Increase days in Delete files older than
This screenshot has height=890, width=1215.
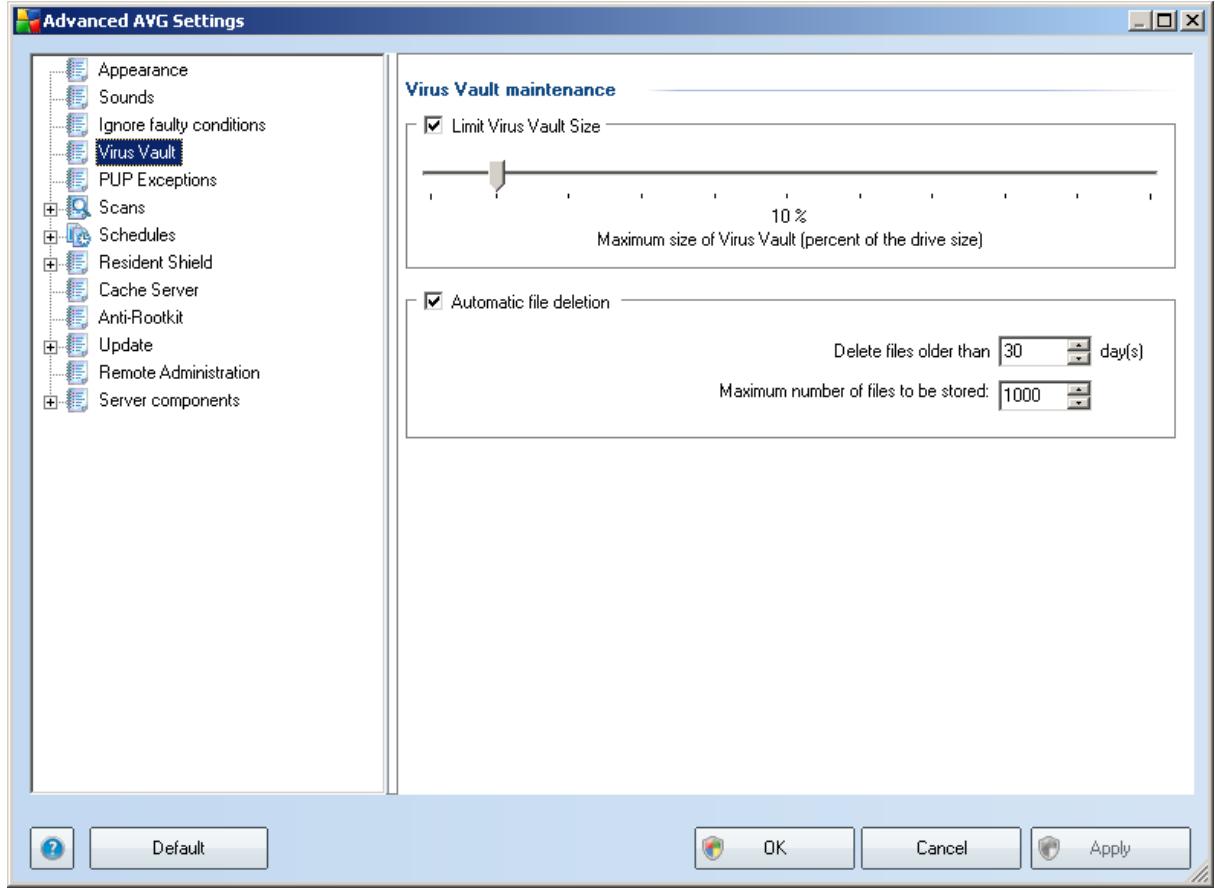tap(1081, 344)
